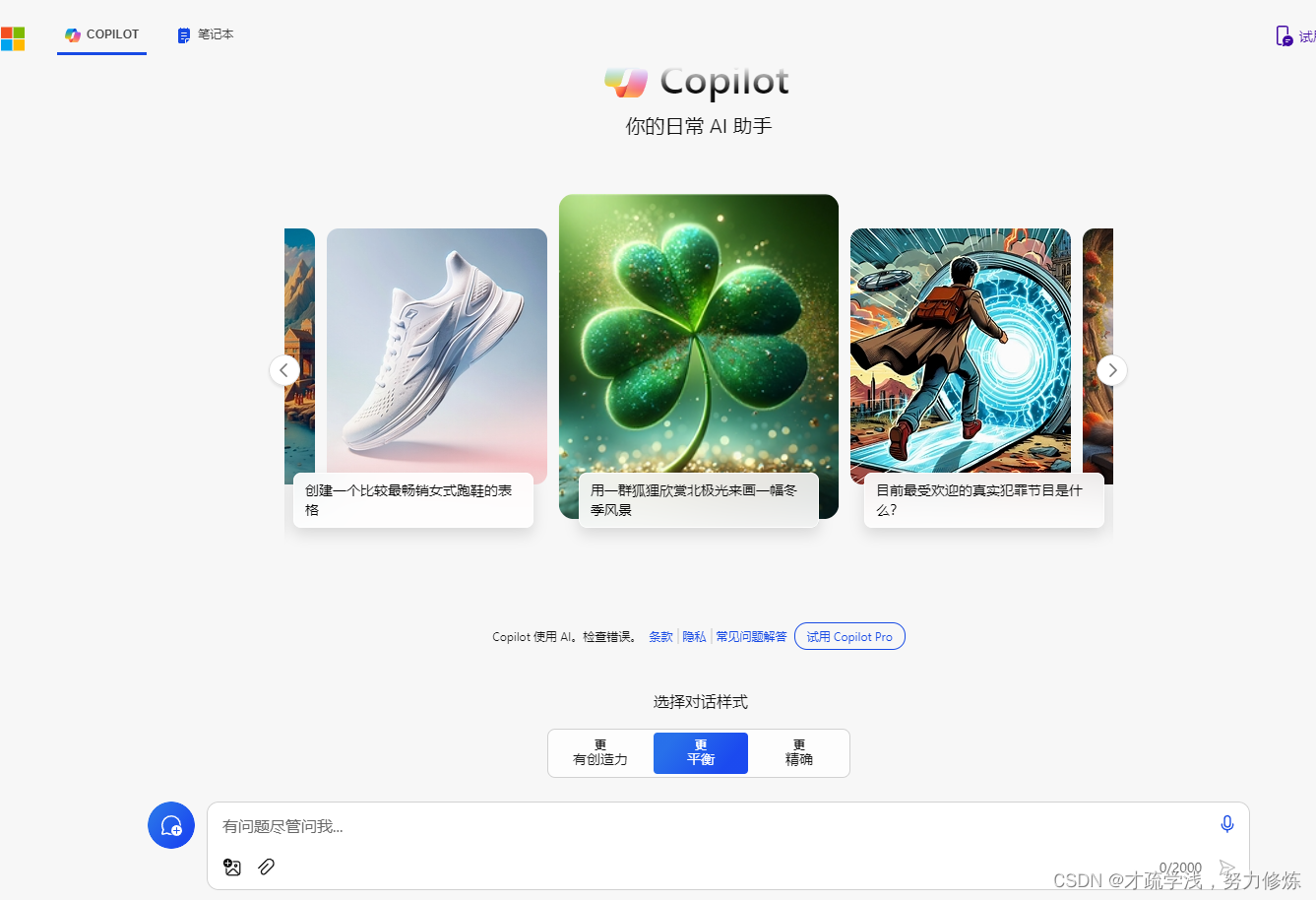Open the 条款 terms link
The image size is (1316, 900).
pyautogui.click(x=660, y=637)
